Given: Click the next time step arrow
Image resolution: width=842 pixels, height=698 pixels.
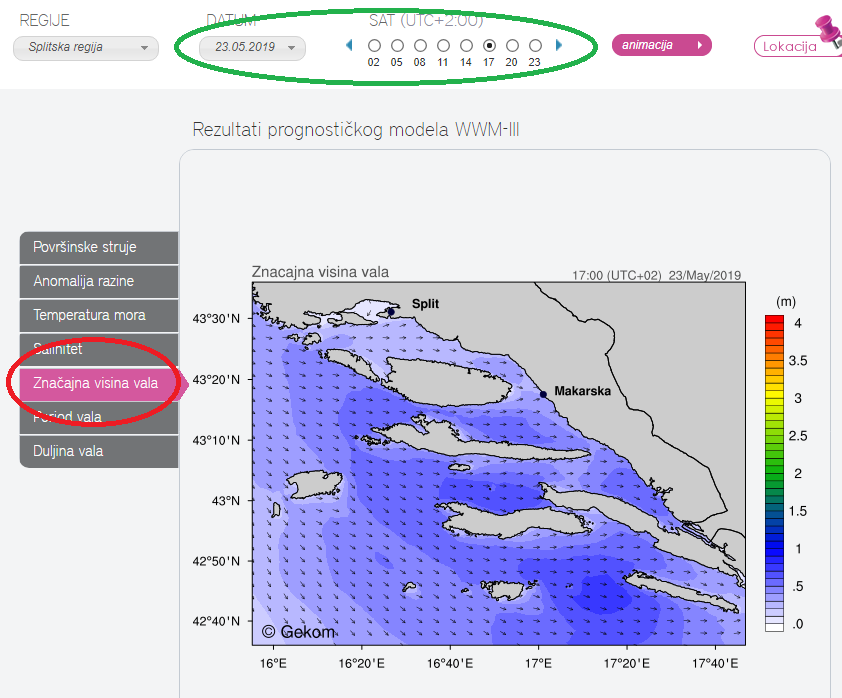Looking at the screenshot, I should 559,45.
